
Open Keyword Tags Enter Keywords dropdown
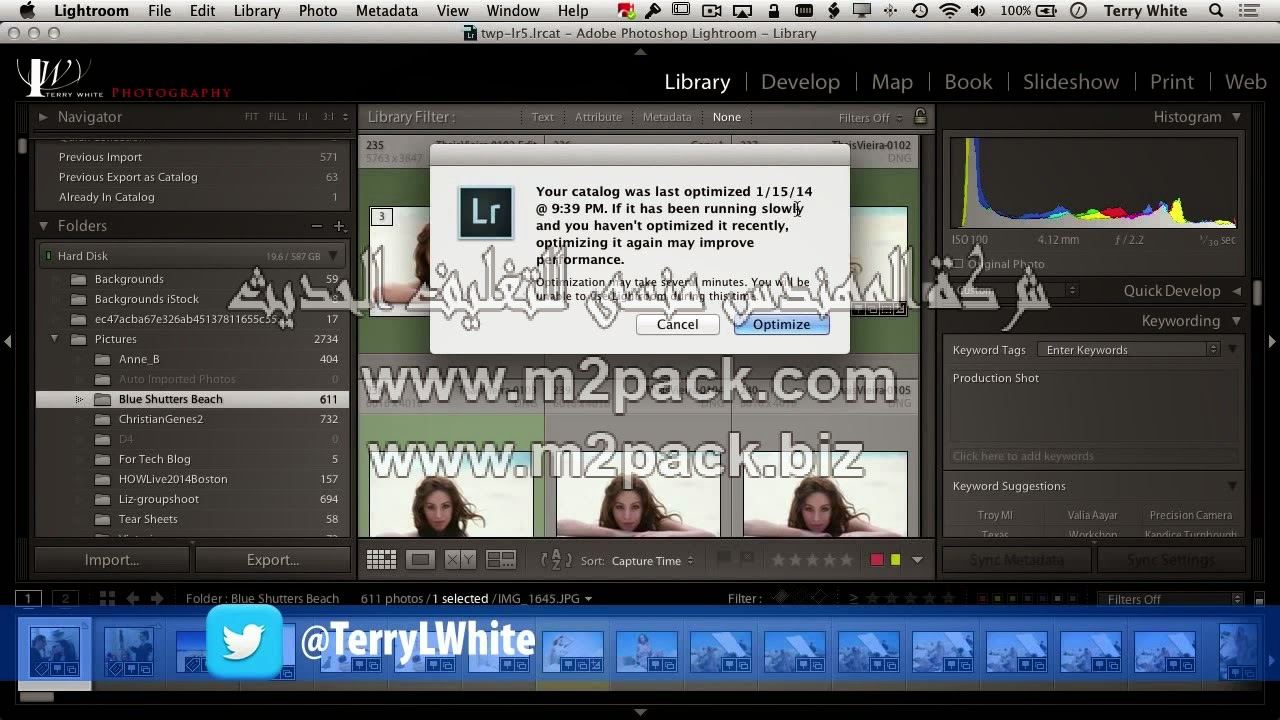pos(1128,350)
